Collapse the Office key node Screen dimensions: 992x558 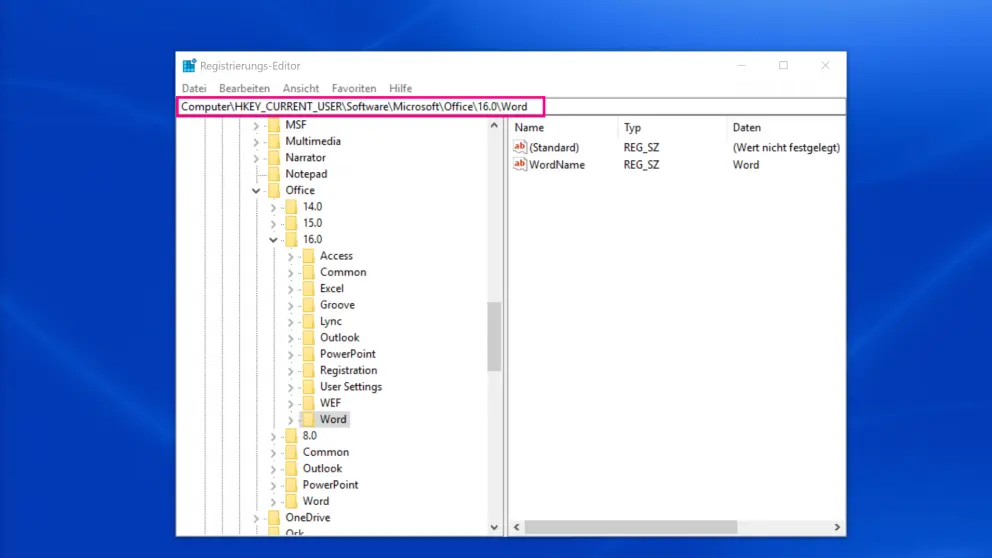[256, 190]
